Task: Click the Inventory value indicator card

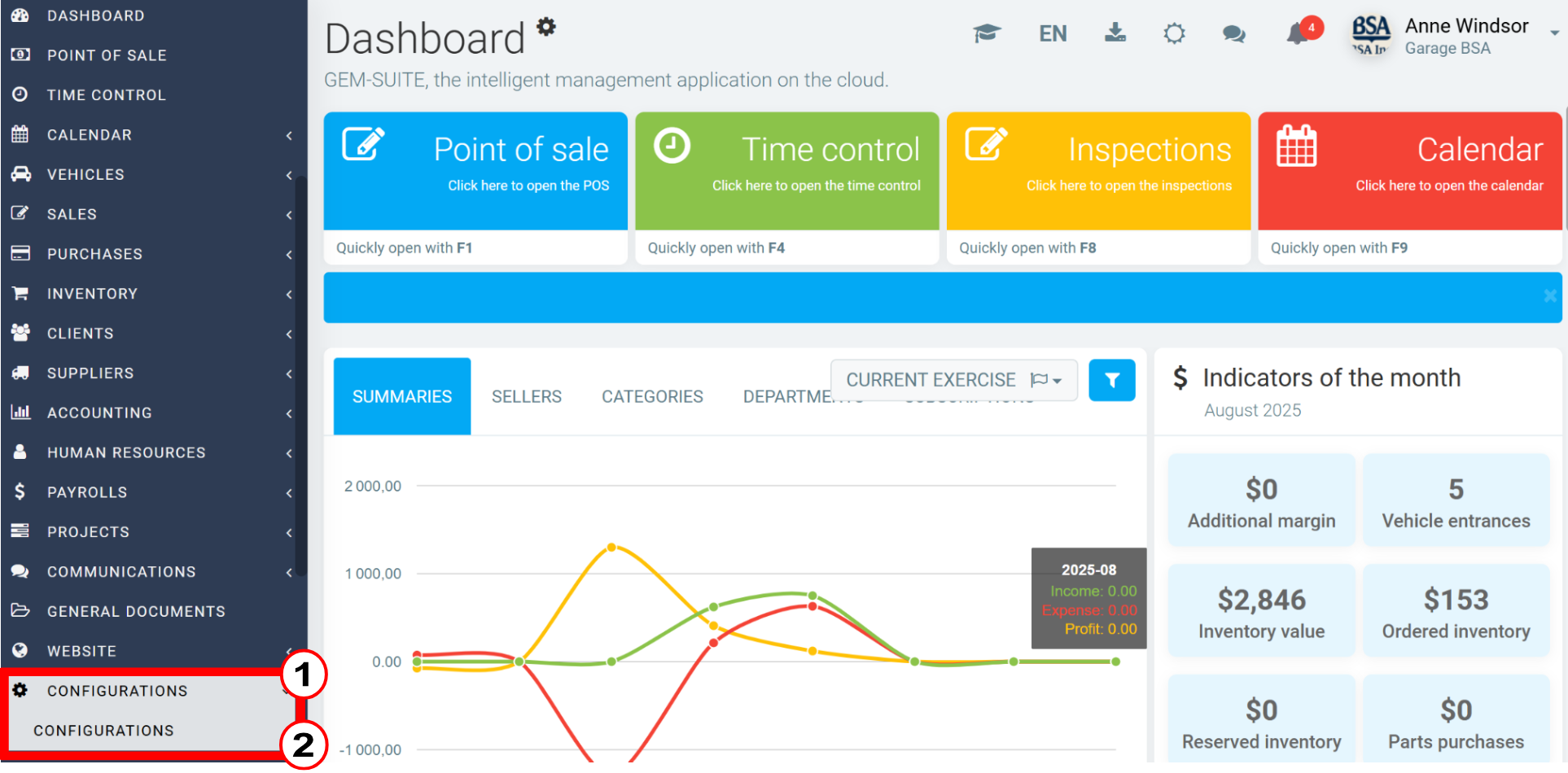Action: tap(1261, 611)
